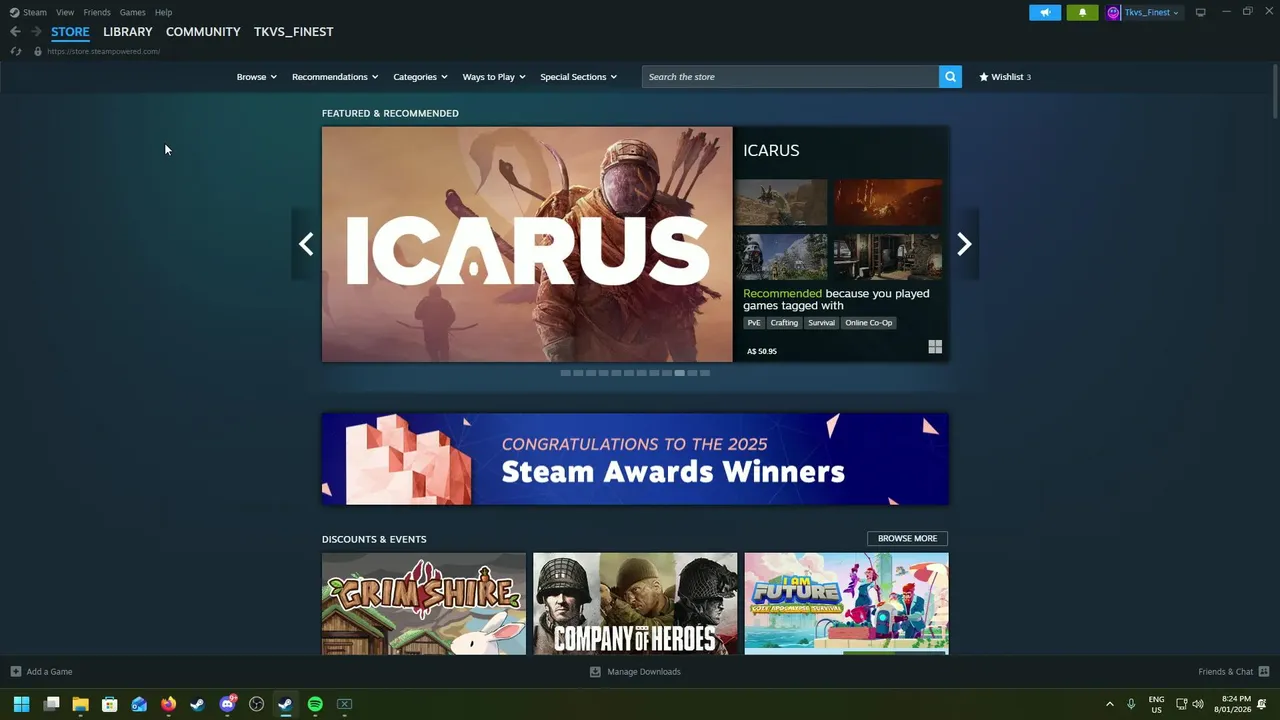1280x720 pixels.
Task: Open the I Am Future card
Action: click(846, 604)
